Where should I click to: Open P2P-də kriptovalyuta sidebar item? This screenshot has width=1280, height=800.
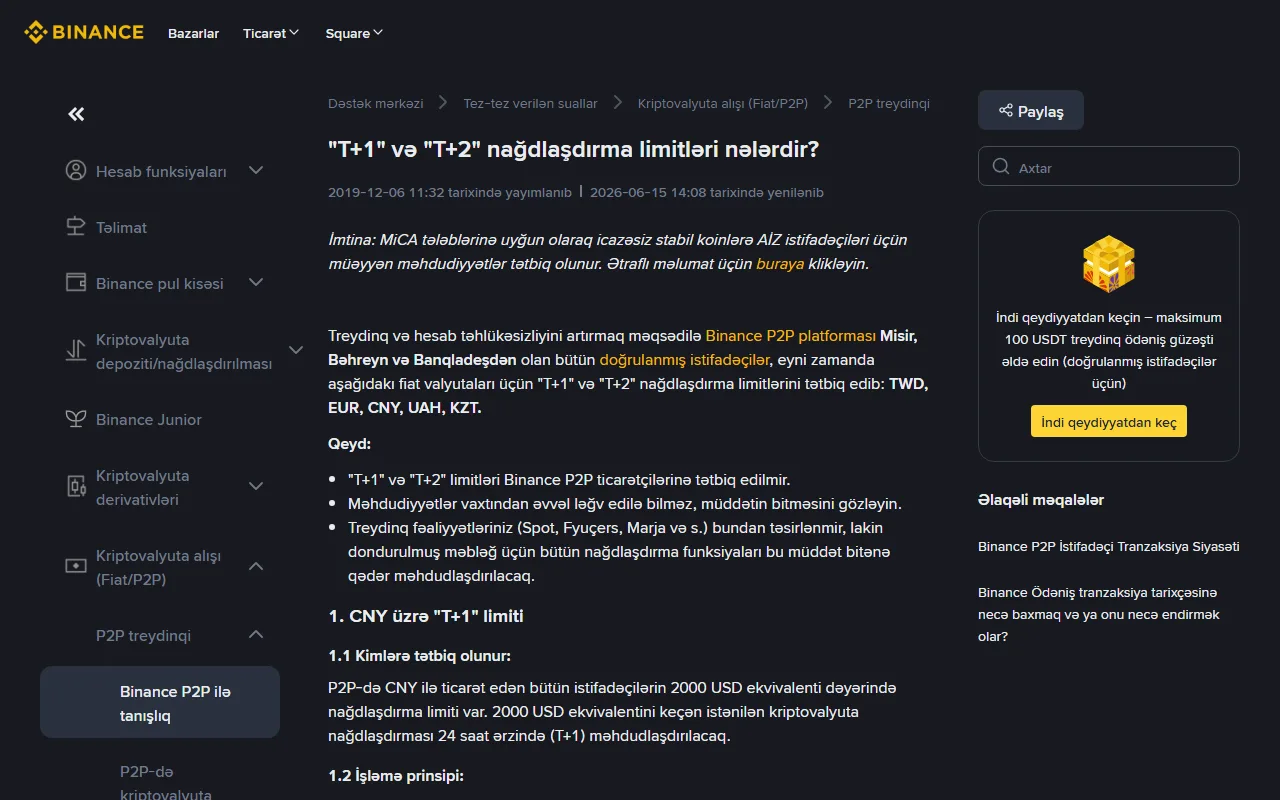pyautogui.click(x=166, y=783)
